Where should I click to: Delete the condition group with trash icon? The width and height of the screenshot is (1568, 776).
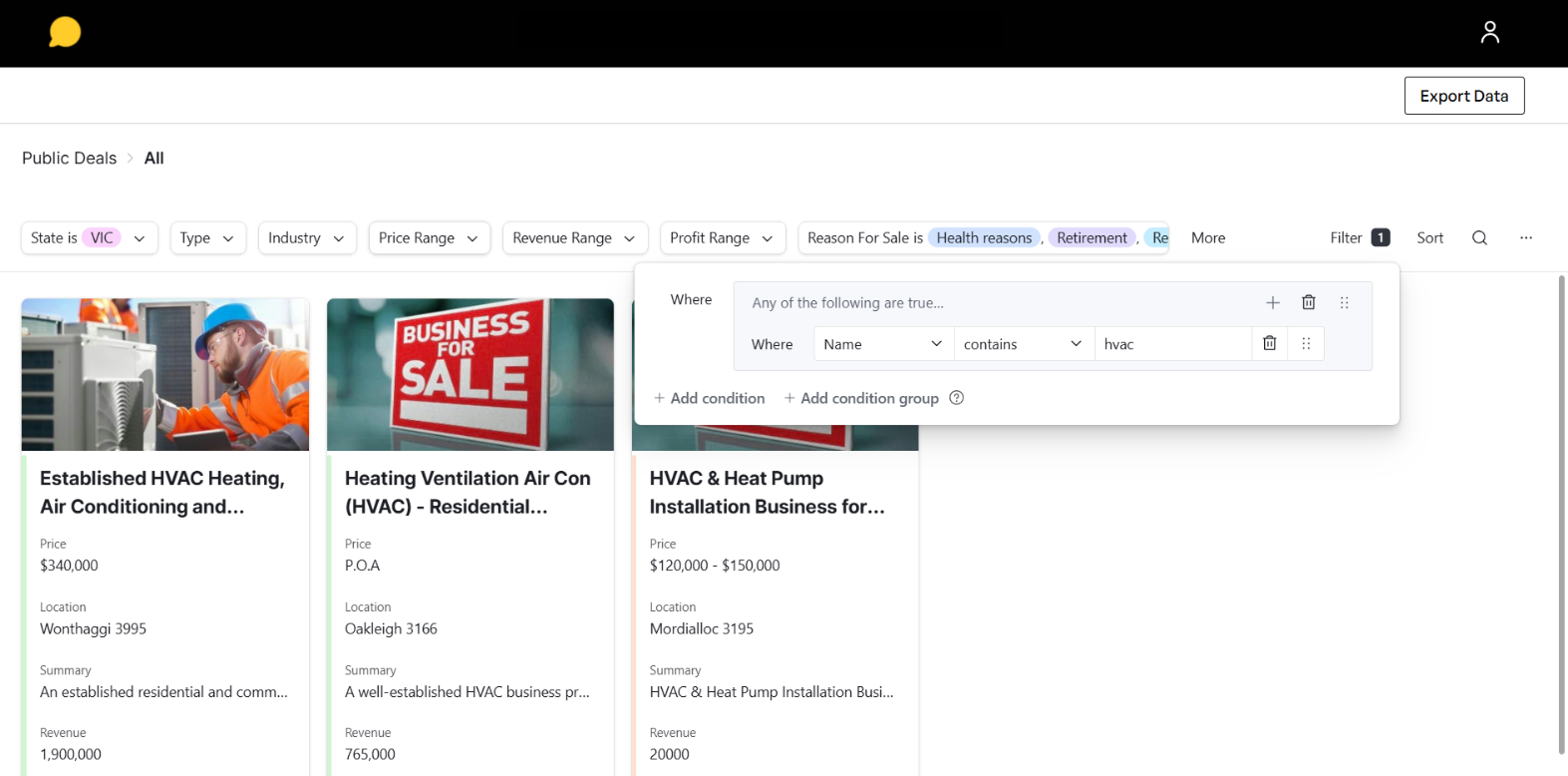click(x=1309, y=302)
